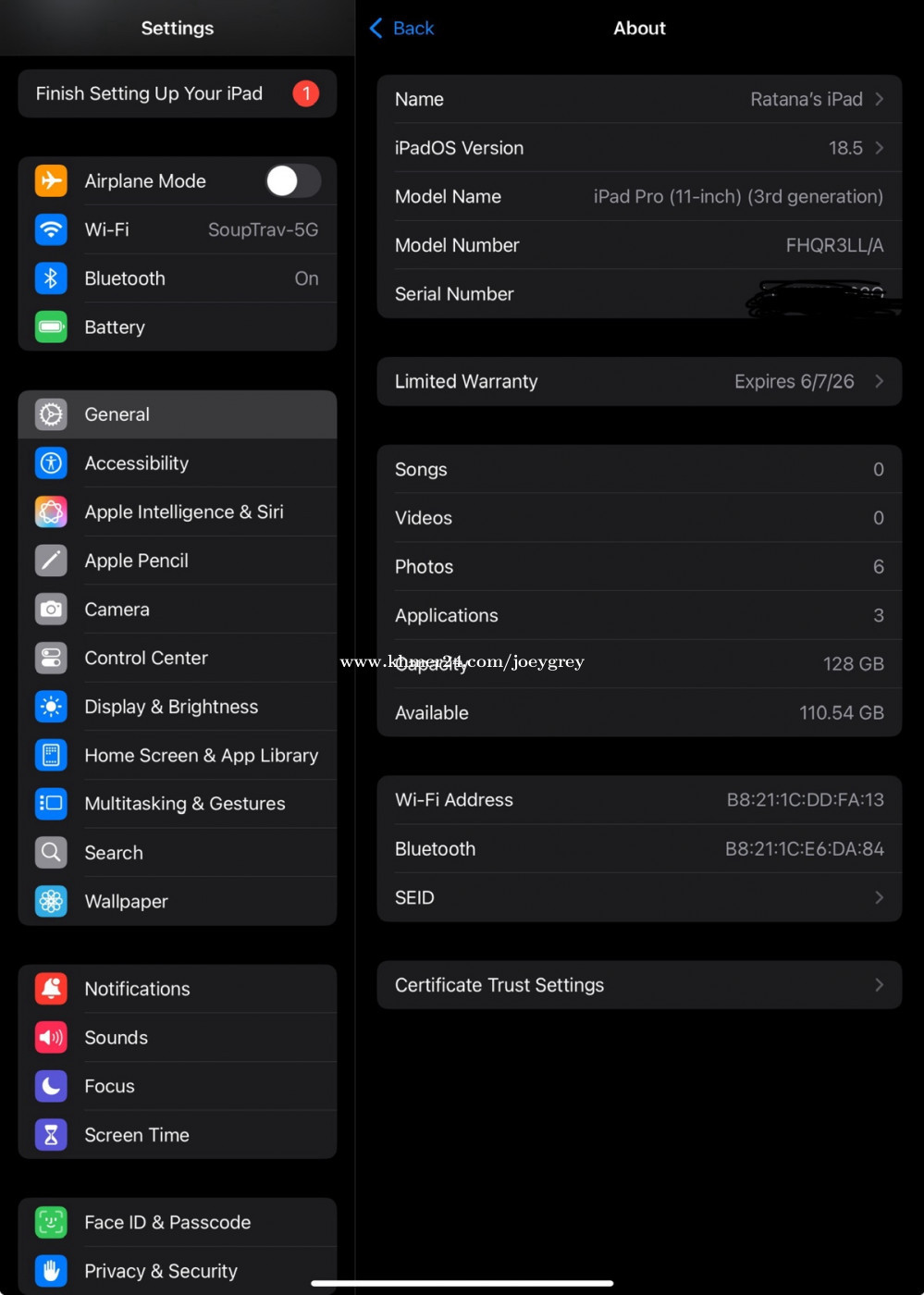
Task: Open the Camera settings icon
Action: coord(51,609)
